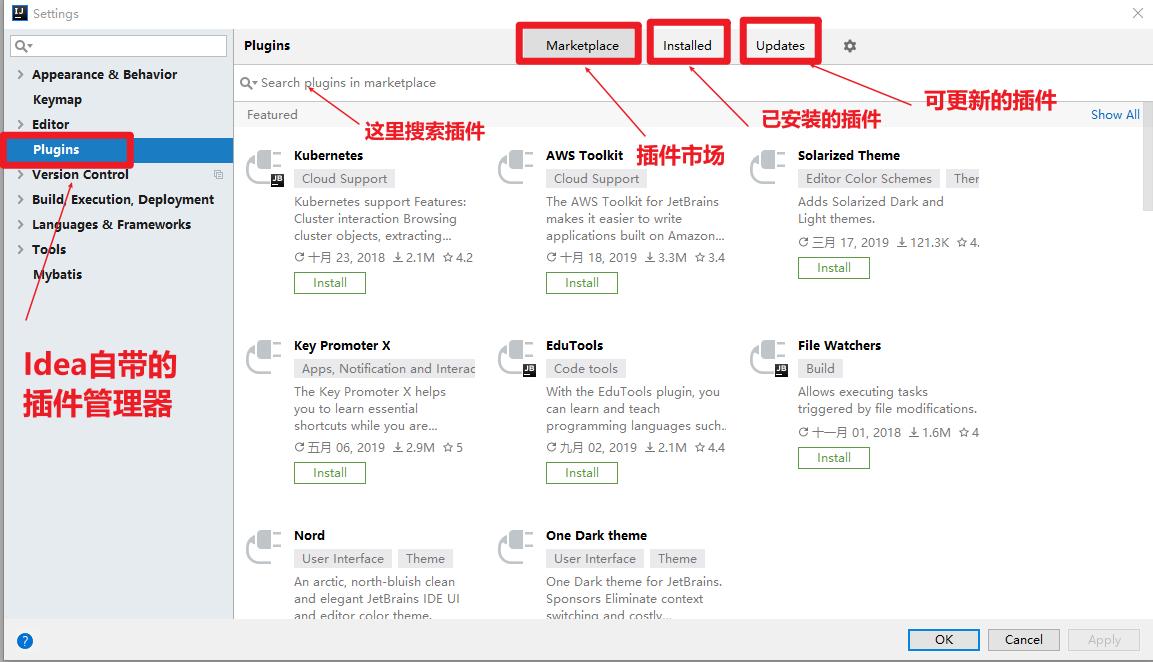This screenshot has width=1153, height=662.
Task: Install the AWS Toolkit plugin
Action: coord(582,283)
